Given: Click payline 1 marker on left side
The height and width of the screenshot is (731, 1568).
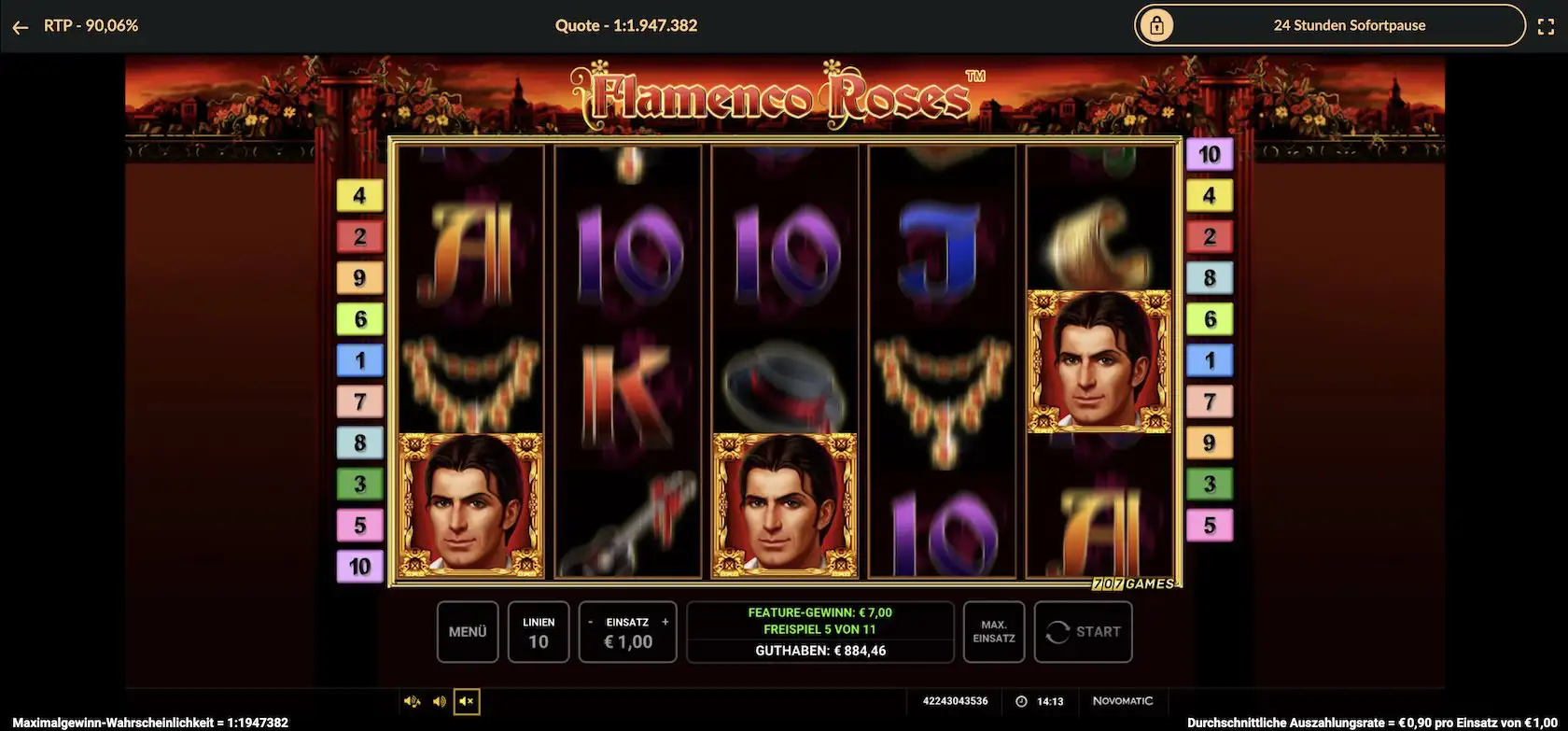Looking at the screenshot, I should 359,360.
